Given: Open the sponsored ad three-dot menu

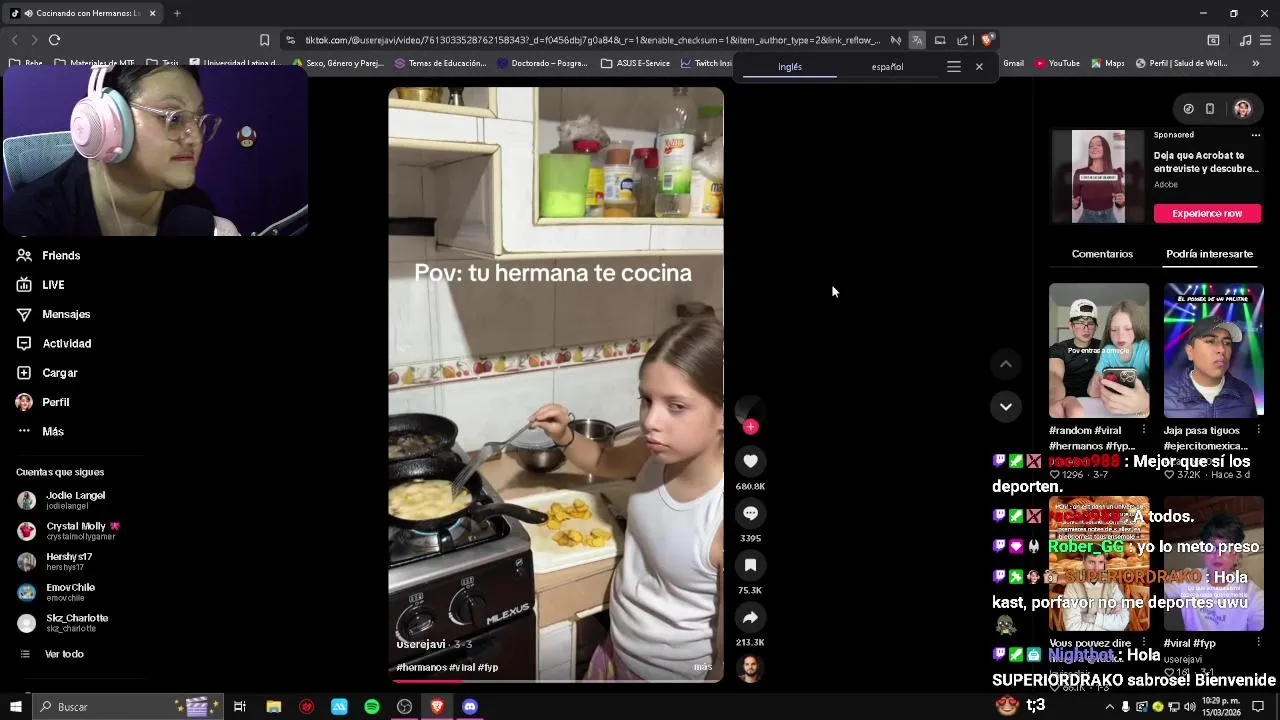Looking at the screenshot, I should (x=1256, y=135).
